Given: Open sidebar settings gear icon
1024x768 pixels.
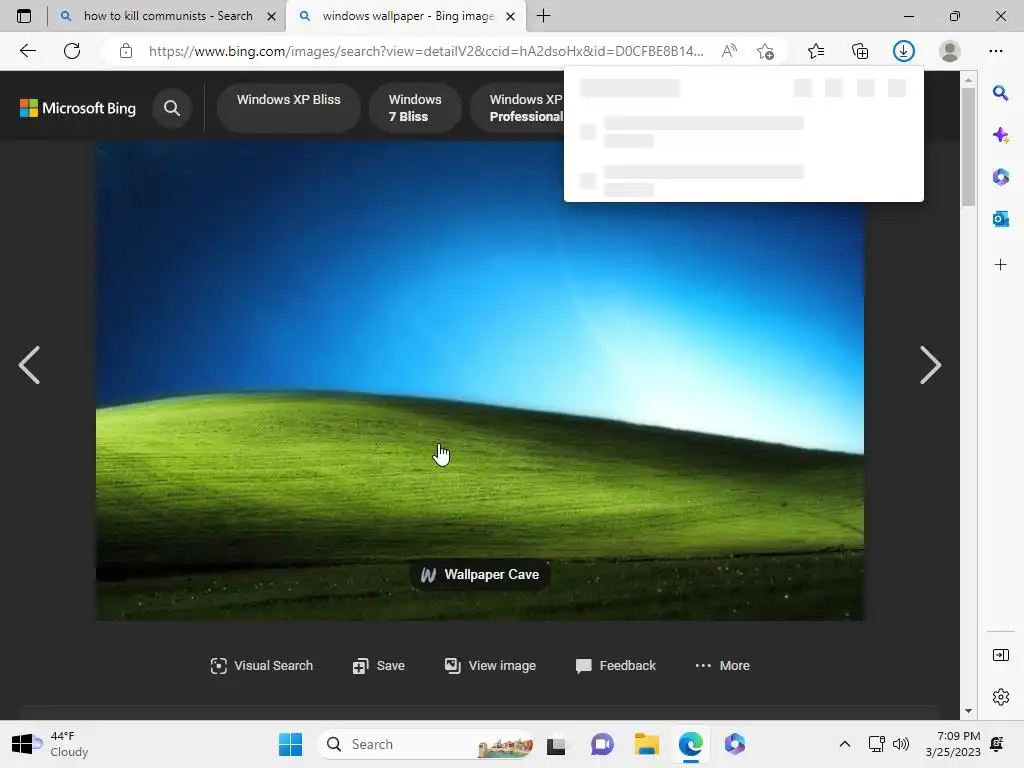Looking at the screenshot, I should 1000,697.
